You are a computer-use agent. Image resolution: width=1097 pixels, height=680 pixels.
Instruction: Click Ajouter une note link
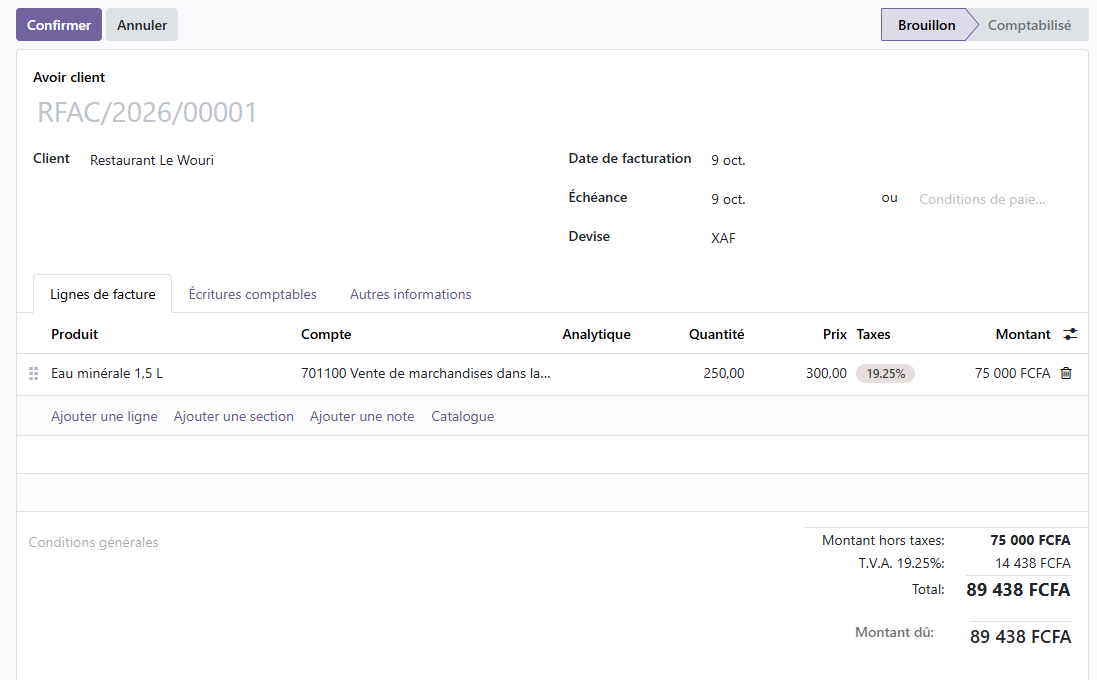pos(362,416)
